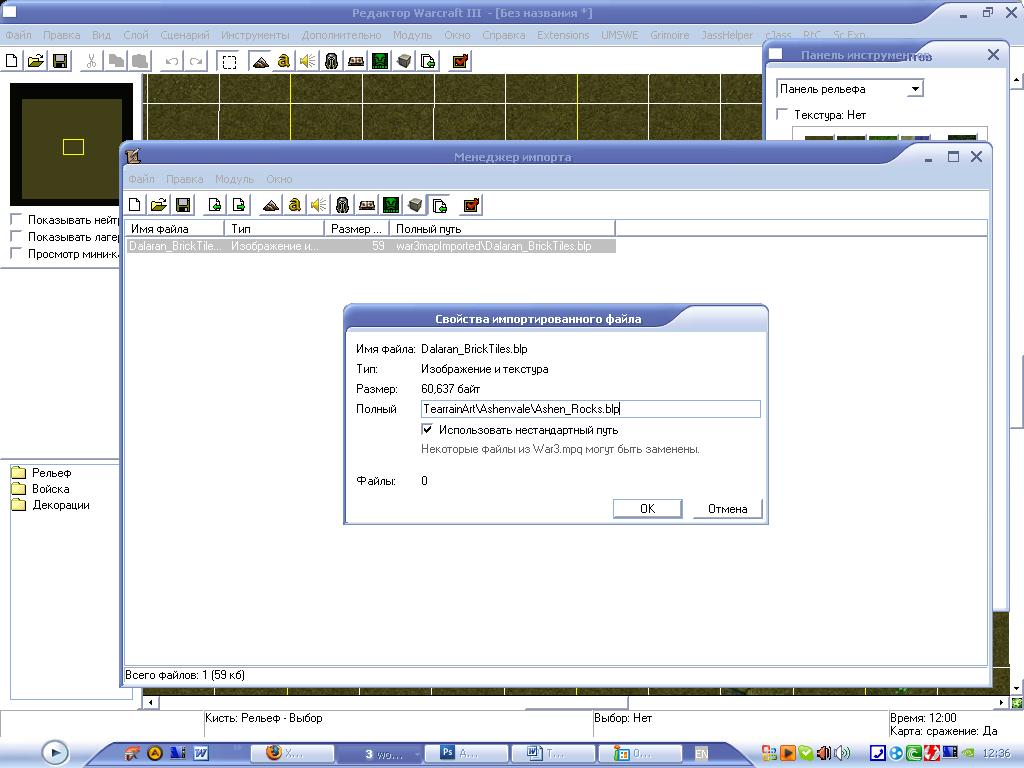Screen dimensions: 1024x768
Task: Click Test Map icon in Import Manager
Action: [x=471, y=206]
